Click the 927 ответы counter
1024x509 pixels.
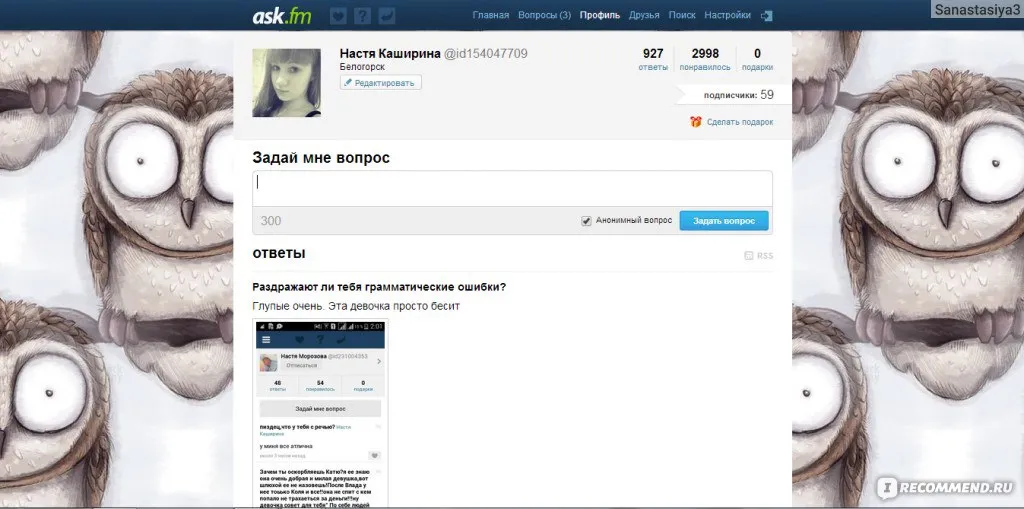pos(653,59)
